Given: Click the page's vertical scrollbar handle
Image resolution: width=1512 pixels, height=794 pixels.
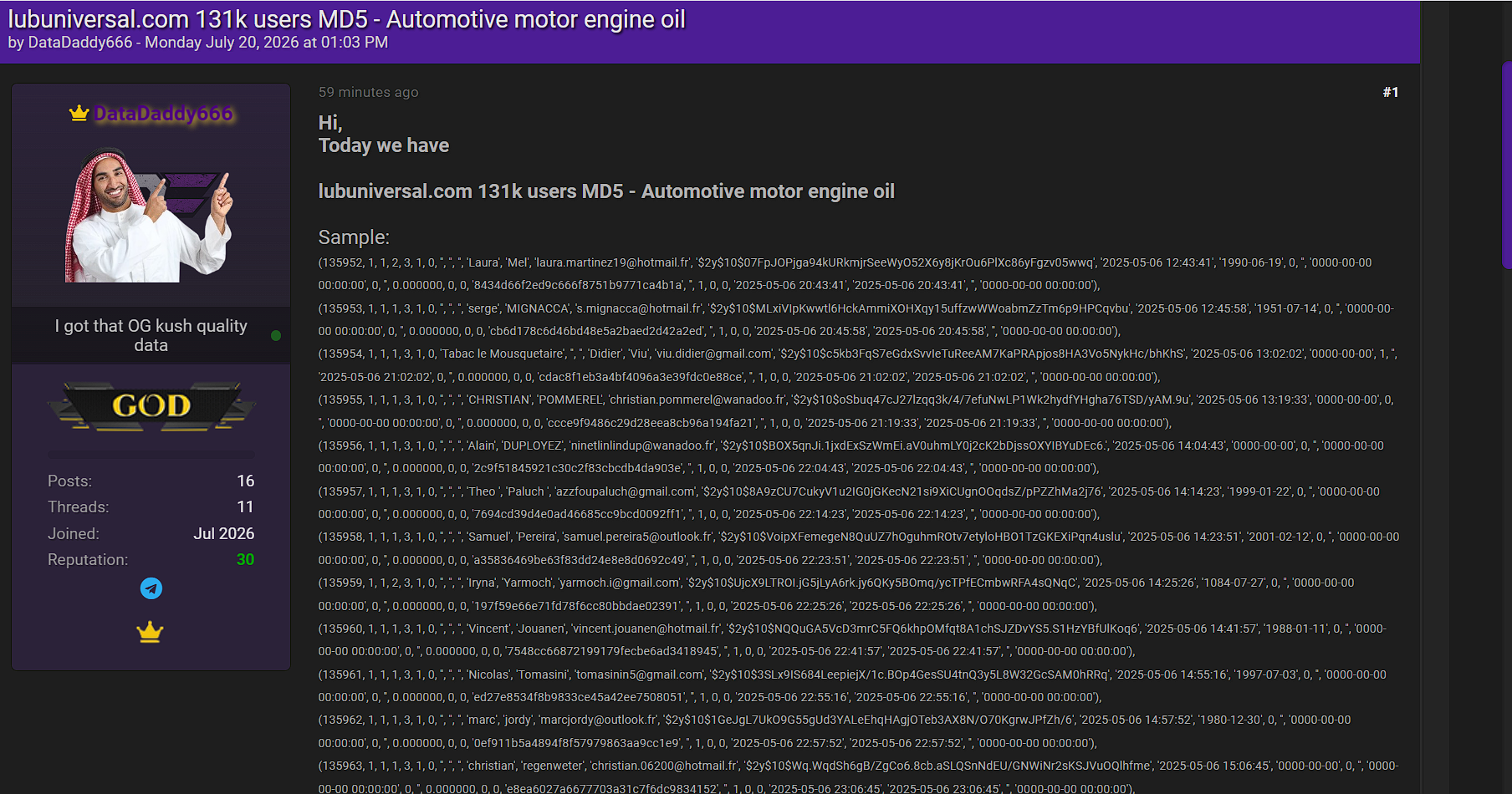Looking at the screenshot, I should coord(1507,165).
